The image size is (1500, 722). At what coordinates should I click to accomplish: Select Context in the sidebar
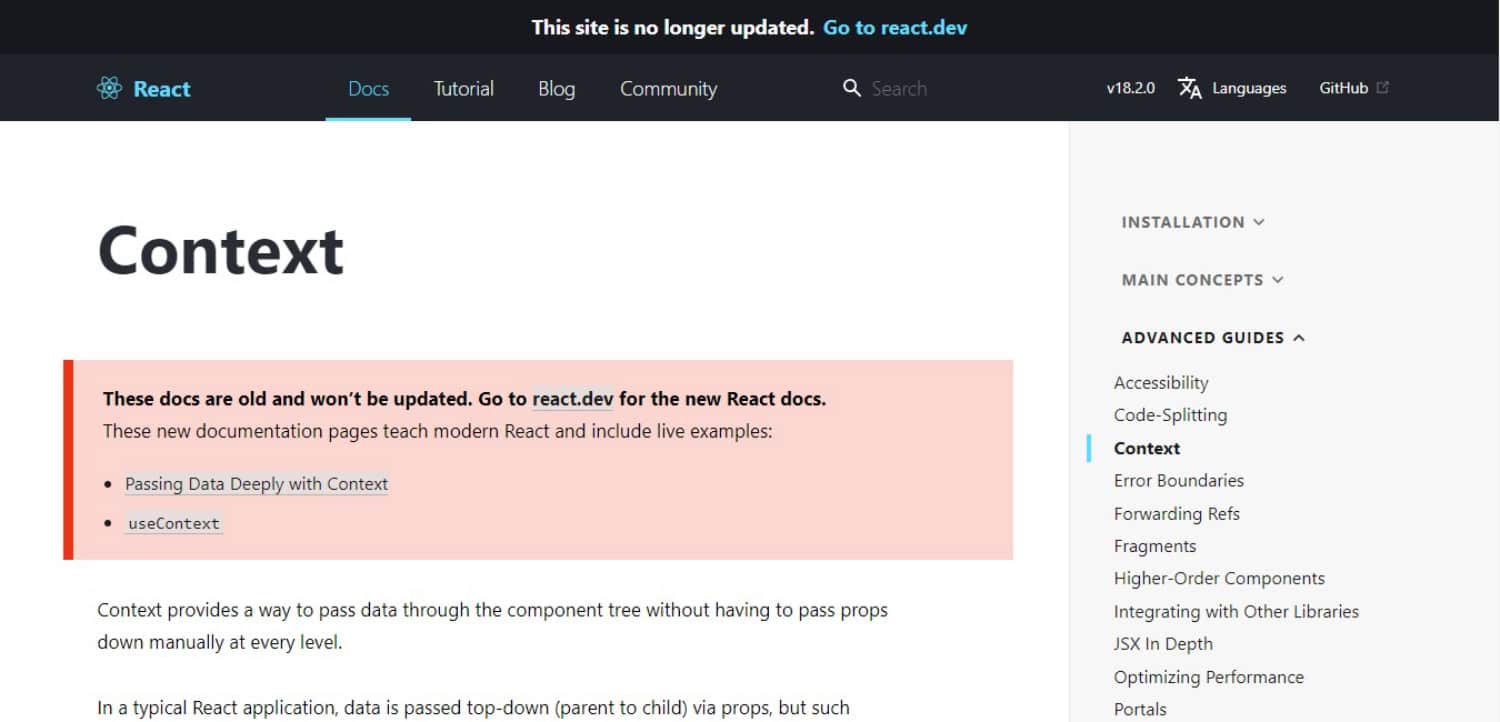(x=1147, y=448)
